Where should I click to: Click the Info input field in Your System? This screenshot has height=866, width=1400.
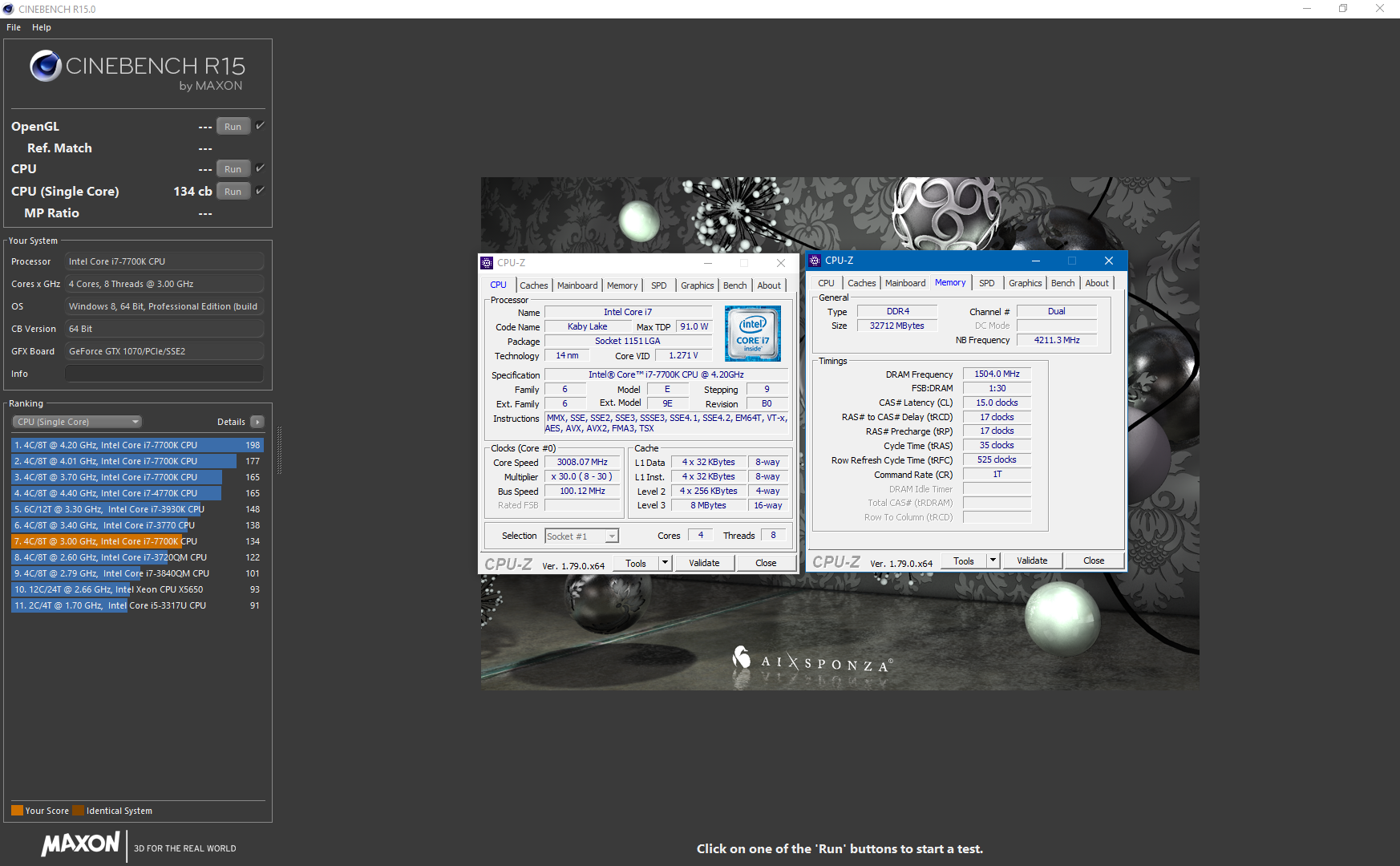(164, 374)
